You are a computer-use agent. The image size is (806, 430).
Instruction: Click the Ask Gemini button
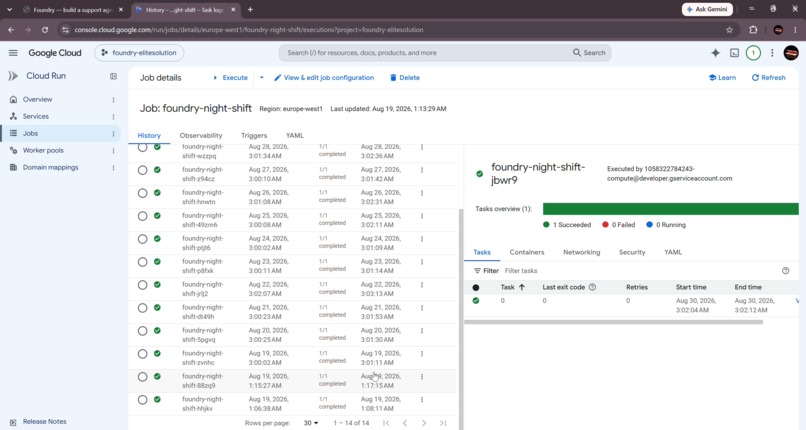707,9
